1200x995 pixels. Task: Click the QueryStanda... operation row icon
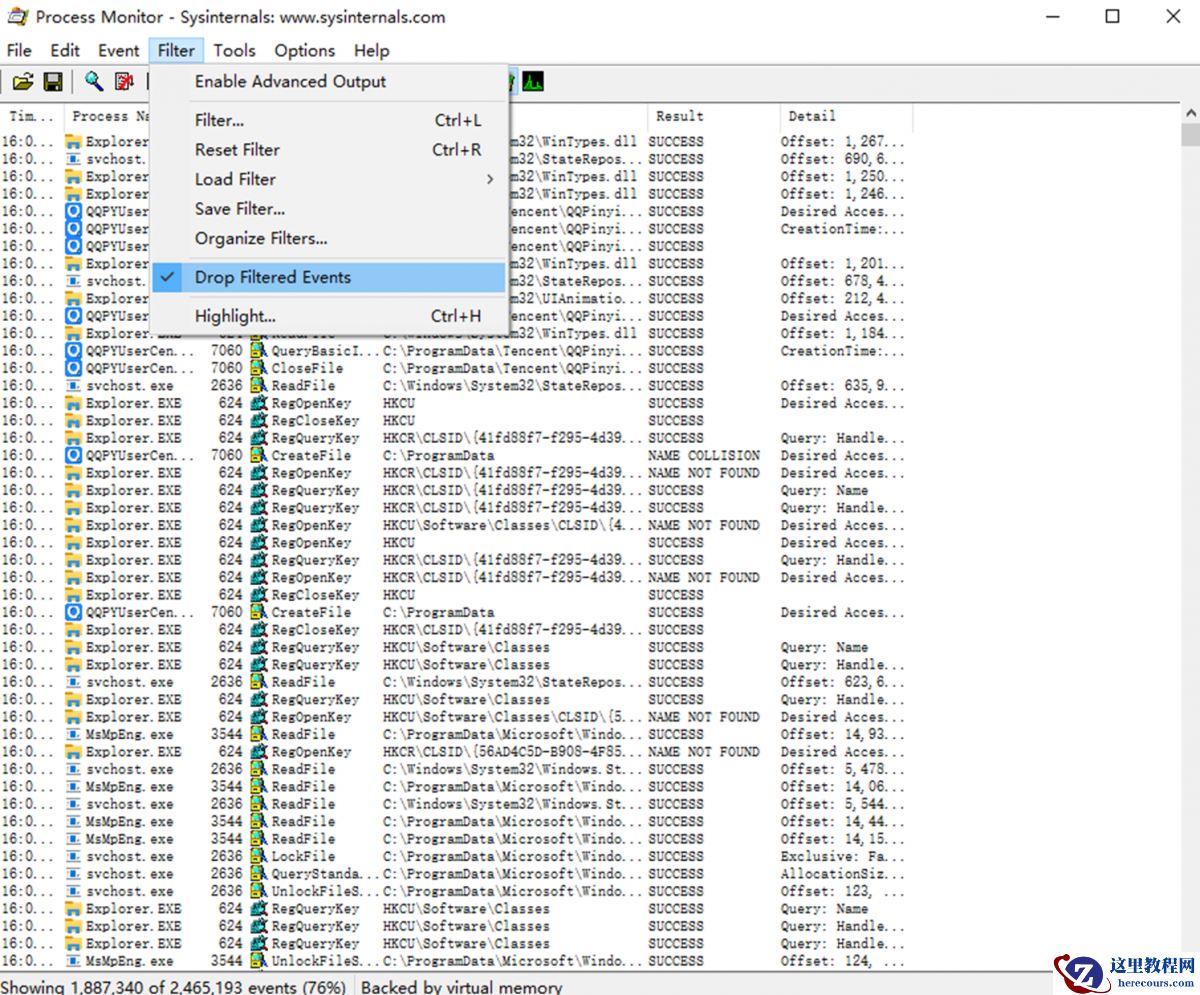point(258,874)
